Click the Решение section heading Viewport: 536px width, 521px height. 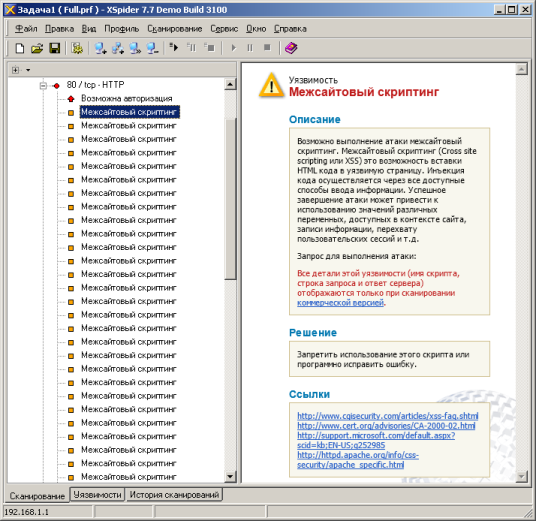pos(313,333)
